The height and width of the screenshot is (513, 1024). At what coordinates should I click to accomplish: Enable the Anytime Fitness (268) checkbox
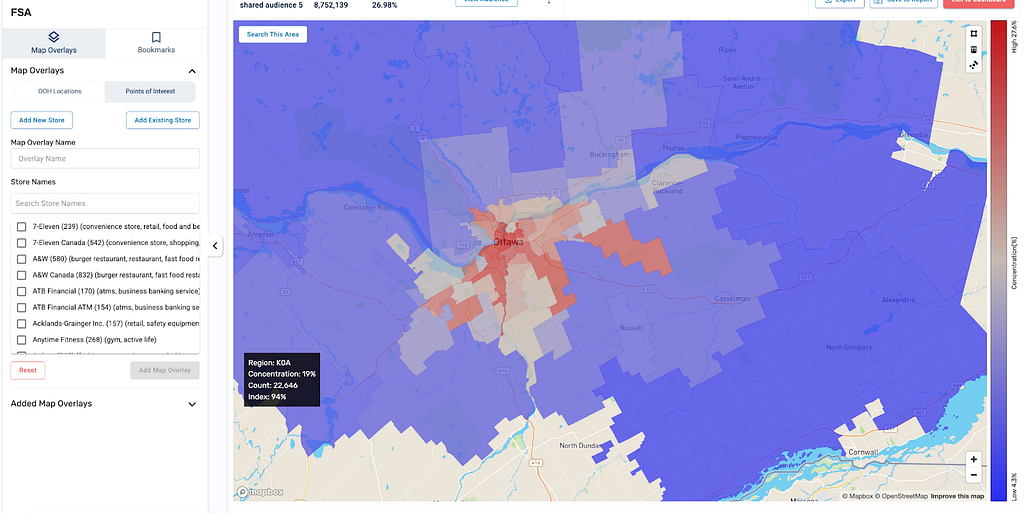[22, 340]
